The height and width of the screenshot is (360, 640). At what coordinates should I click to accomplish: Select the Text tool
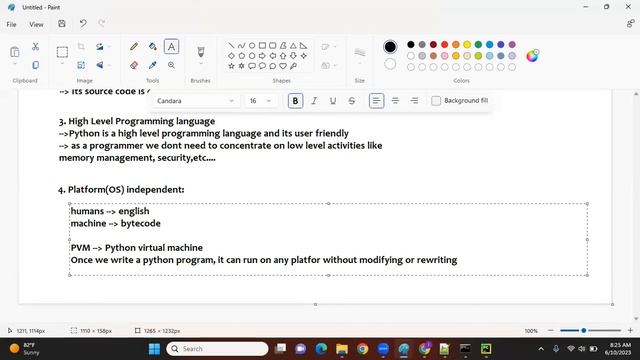click(x=171, y=47)
